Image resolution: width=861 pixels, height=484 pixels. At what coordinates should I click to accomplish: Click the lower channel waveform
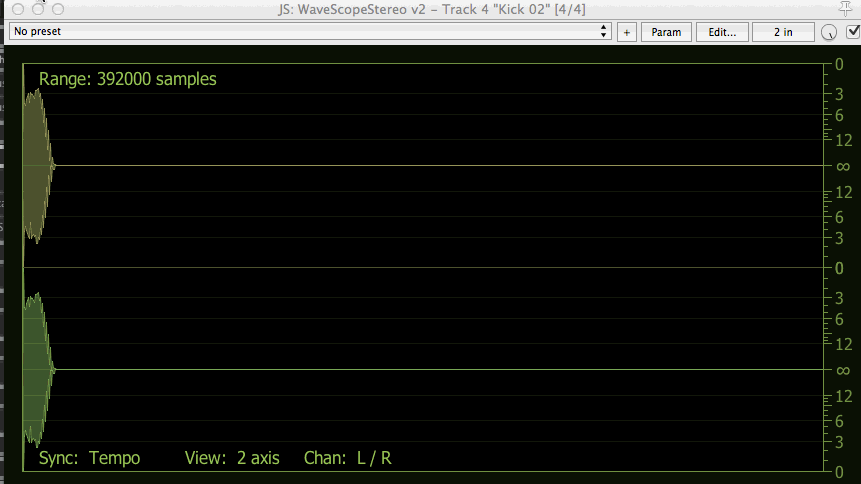click(x=37, y=369)
